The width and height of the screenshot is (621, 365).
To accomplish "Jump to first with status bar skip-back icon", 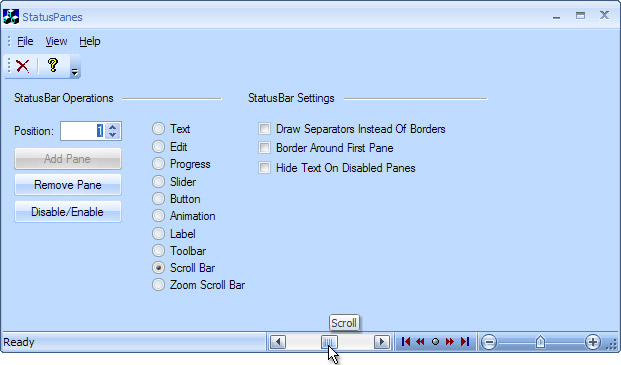I will [x=406, y=342].
